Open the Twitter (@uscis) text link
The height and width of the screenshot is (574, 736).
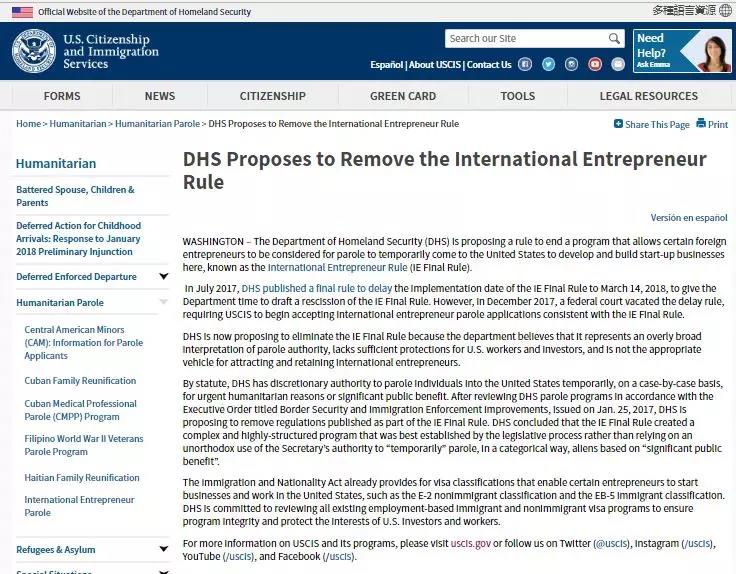pos(611,543)
